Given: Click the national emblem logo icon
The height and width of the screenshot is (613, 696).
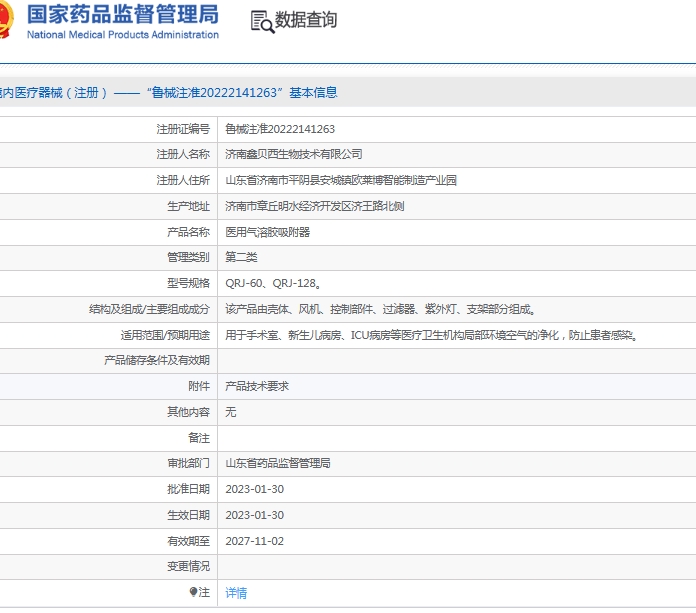Looking at the screenshot, I should (x=6, y=19).
